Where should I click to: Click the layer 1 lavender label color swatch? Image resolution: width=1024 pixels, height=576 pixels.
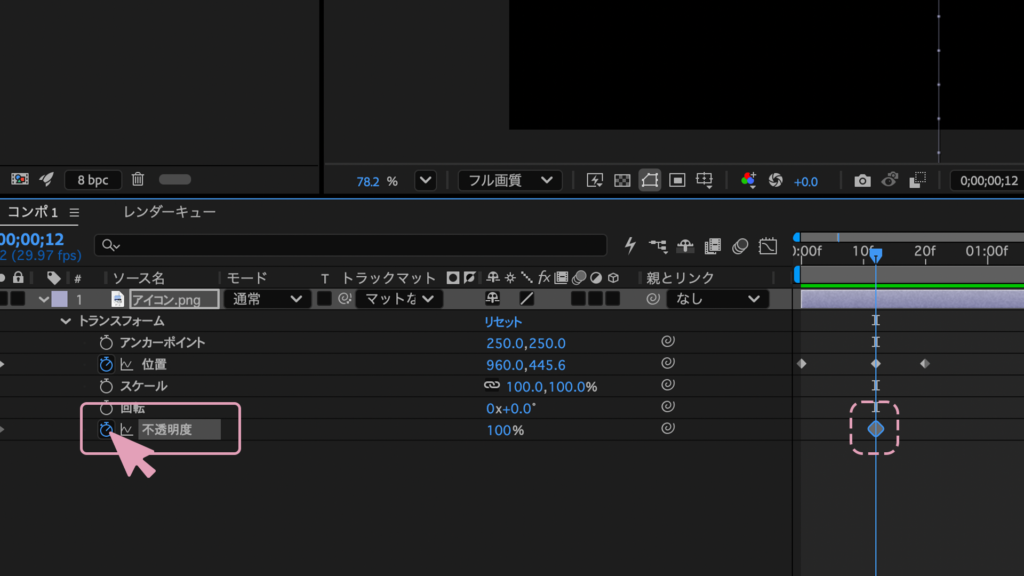pyautogui.click(x=59, y=299)
